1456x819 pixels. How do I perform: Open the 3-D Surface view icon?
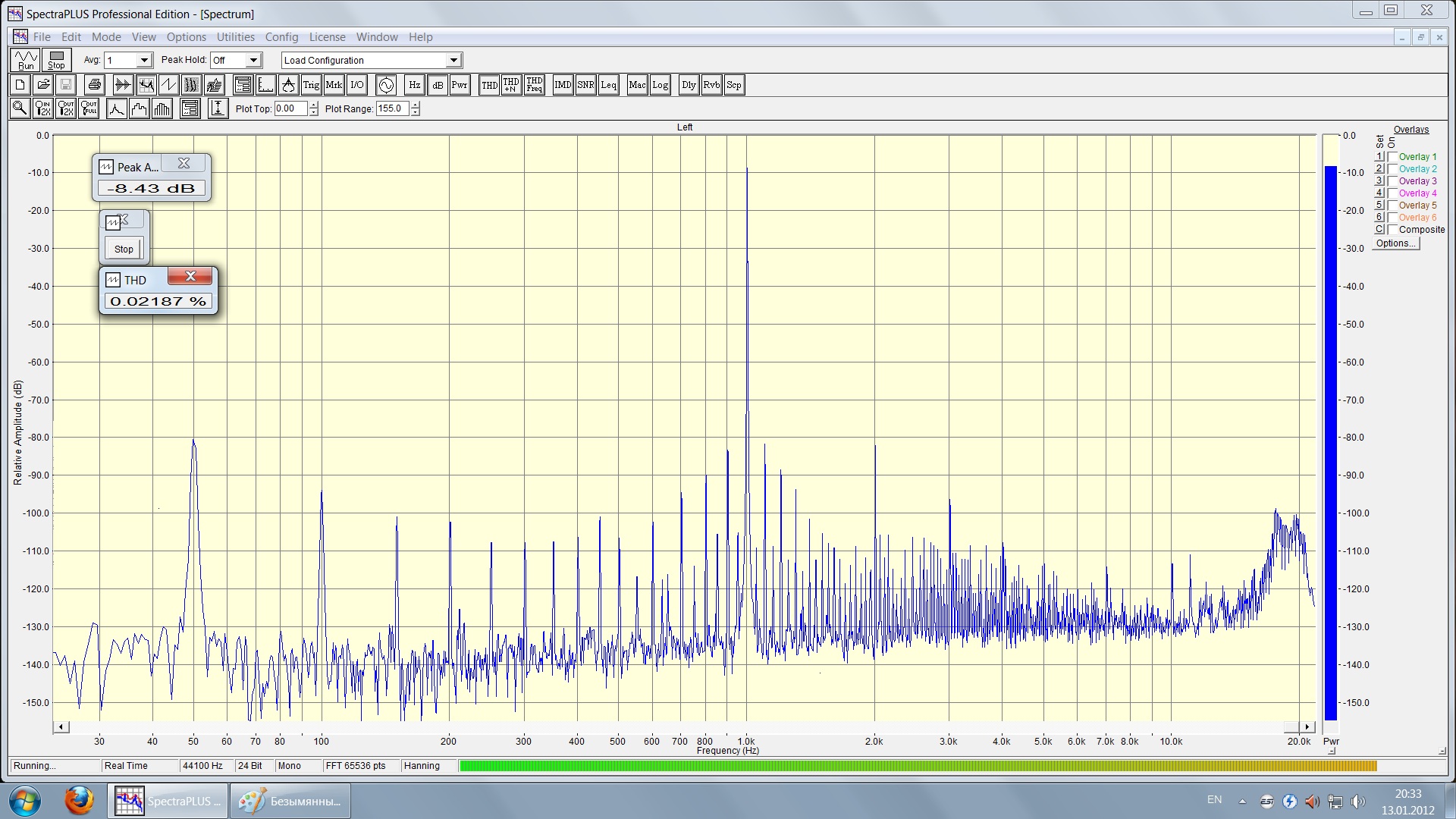[215, 85]
